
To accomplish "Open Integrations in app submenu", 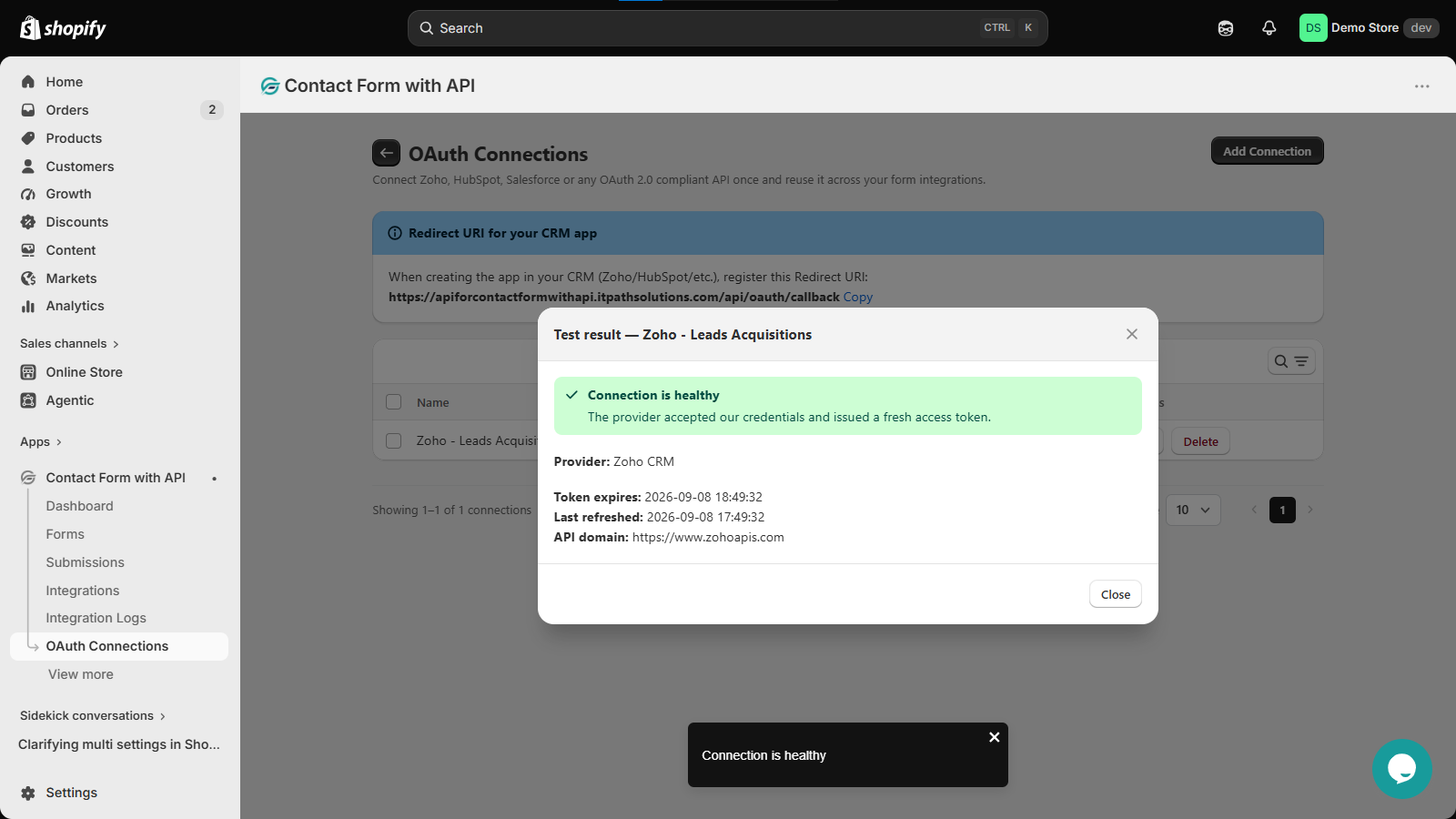I will tap(83, 591).
